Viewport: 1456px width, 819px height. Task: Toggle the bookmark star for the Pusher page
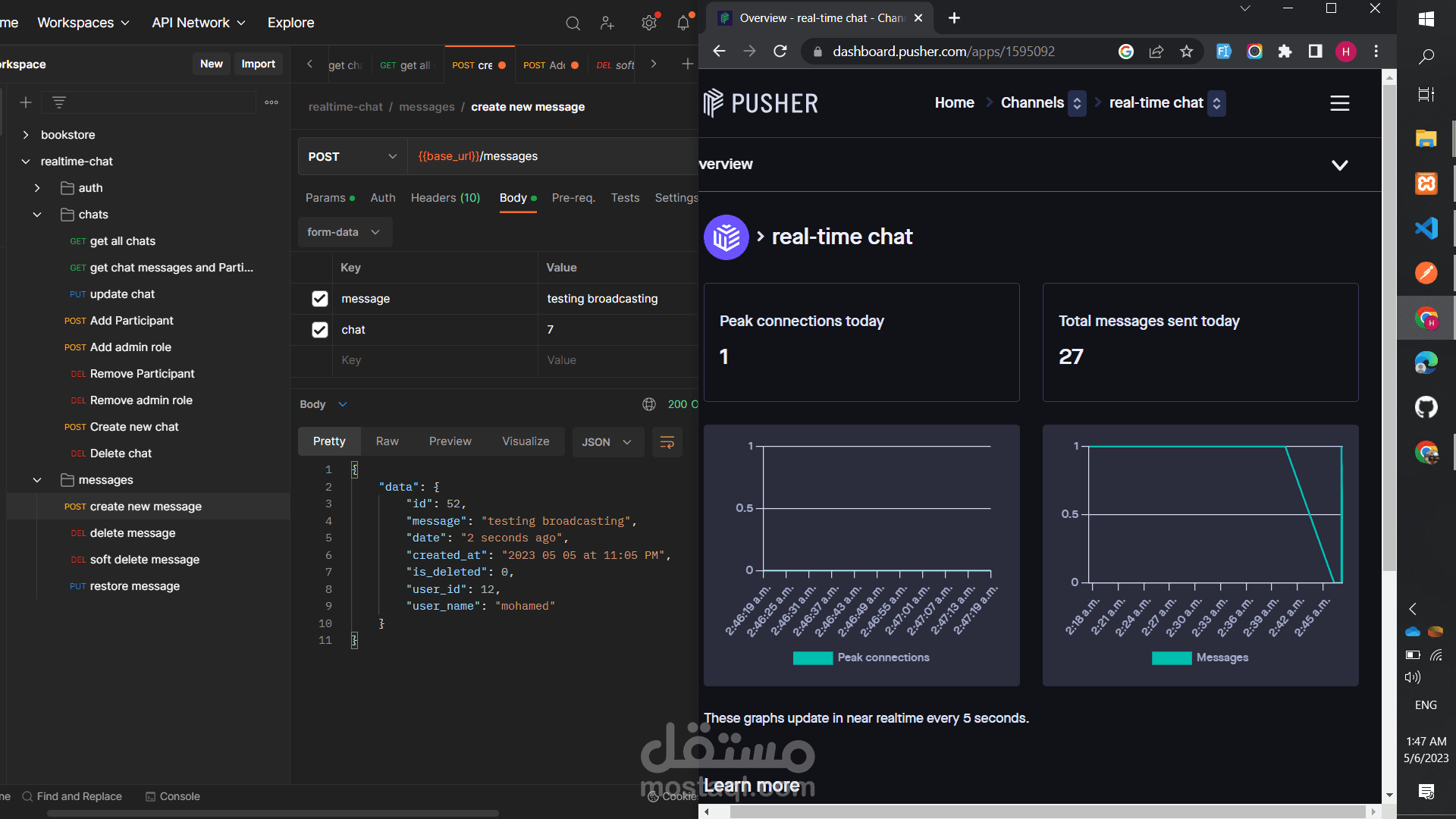(1188, 52)
